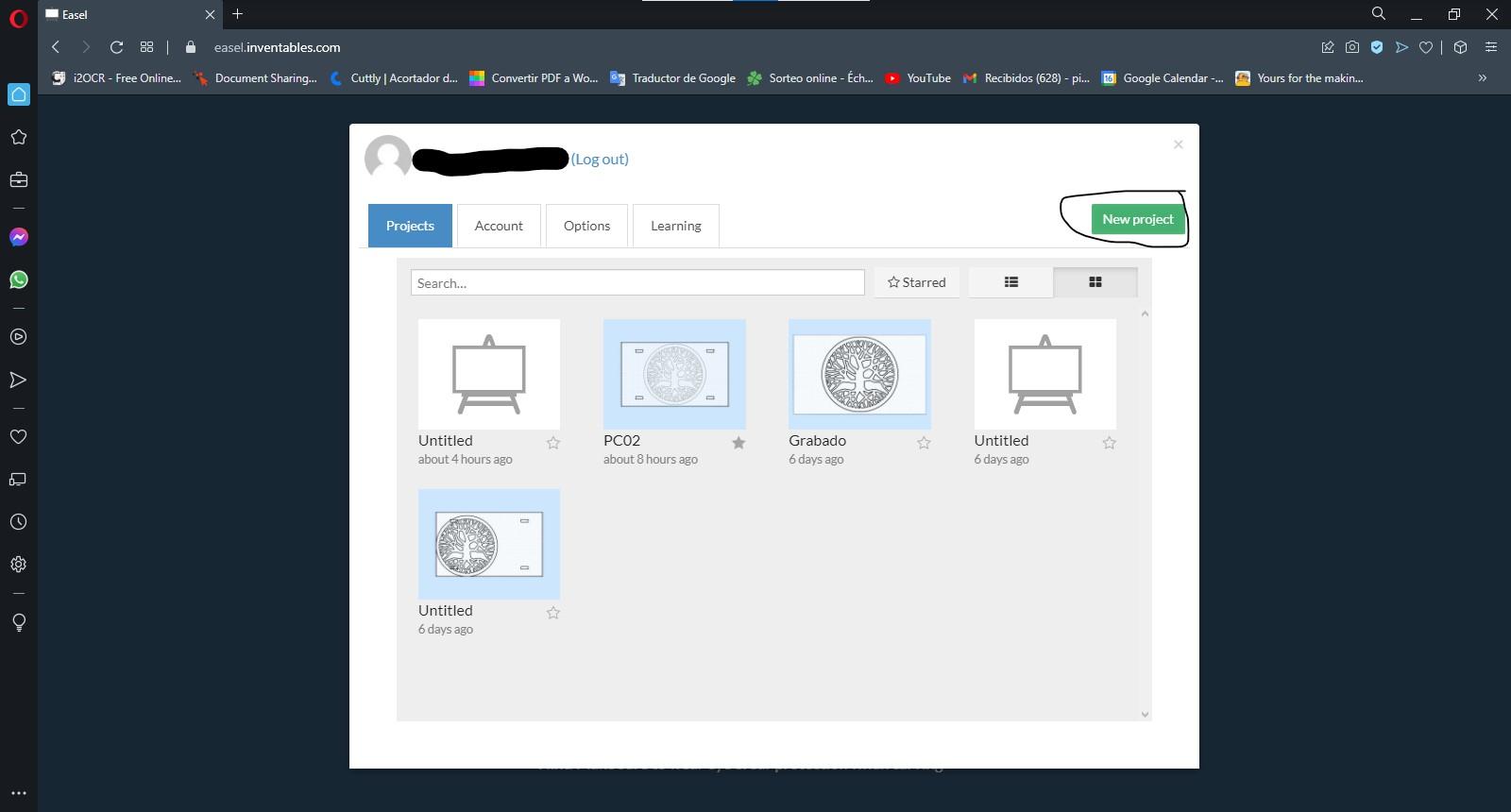1511x812 pixels.
Task: Open the Easy setup menu icon
Action: (1491, 47)
